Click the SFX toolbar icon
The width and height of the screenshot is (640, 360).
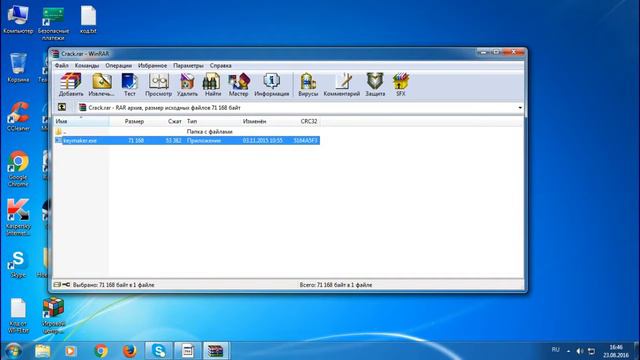[x=401, y=85]
